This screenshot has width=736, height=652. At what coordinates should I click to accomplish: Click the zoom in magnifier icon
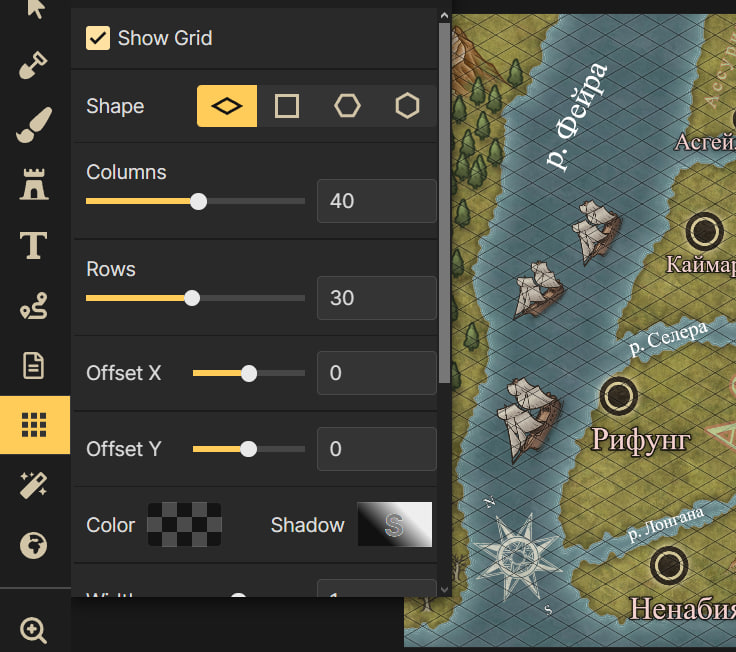[x=34, y=630]
